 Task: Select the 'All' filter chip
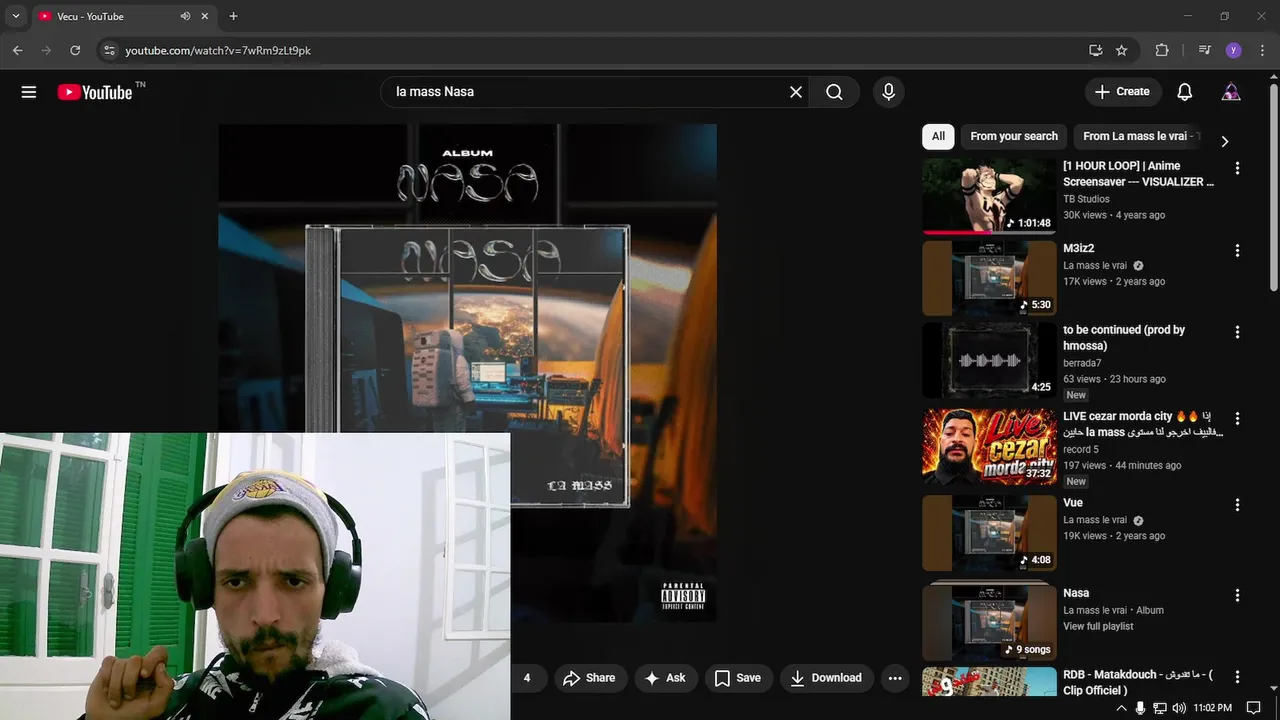pos(938,136)
